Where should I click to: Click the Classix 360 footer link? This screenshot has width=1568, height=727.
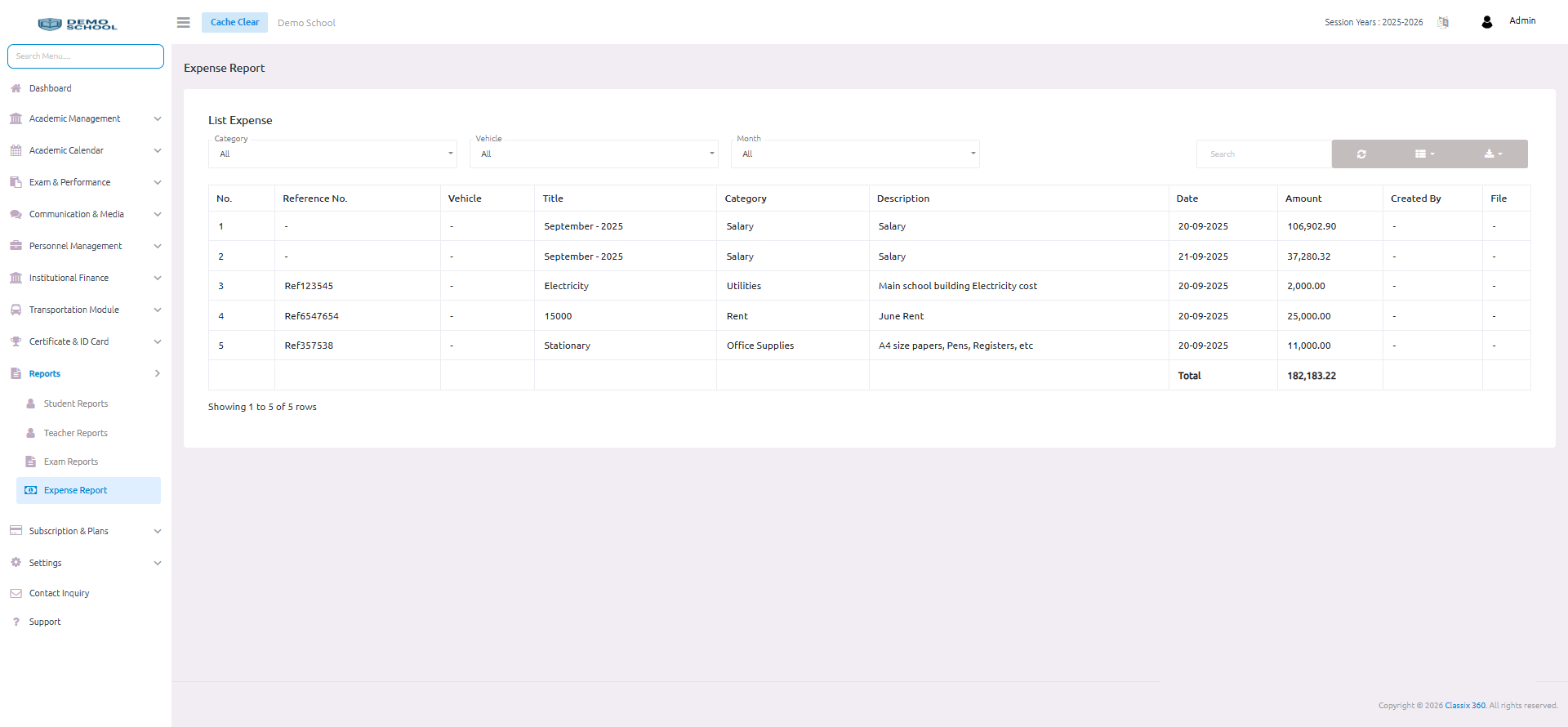click(x=1465, y=706)
